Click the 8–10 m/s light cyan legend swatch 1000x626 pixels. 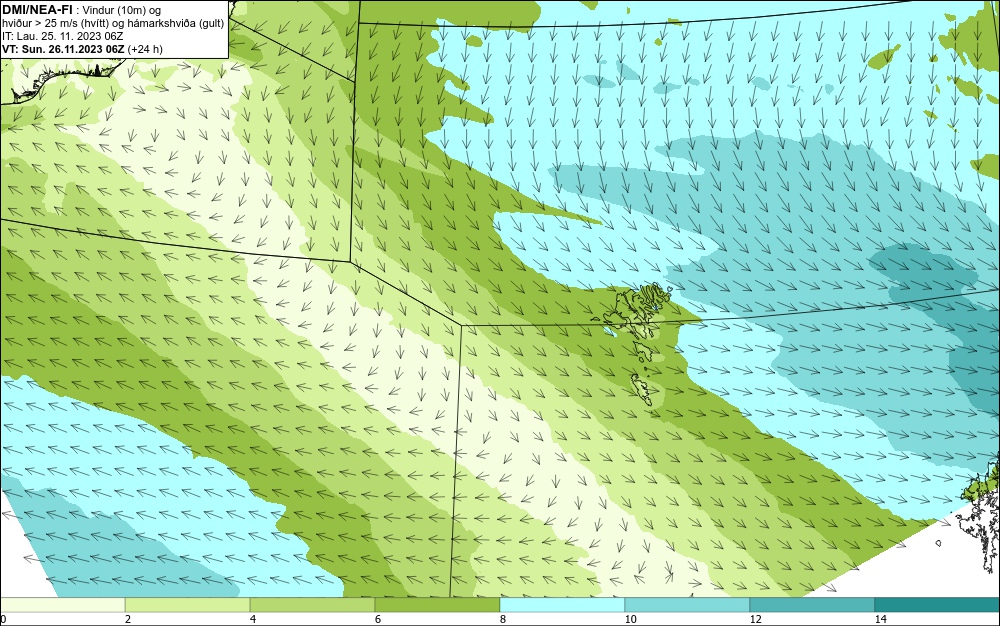click(x=562, y=605)
